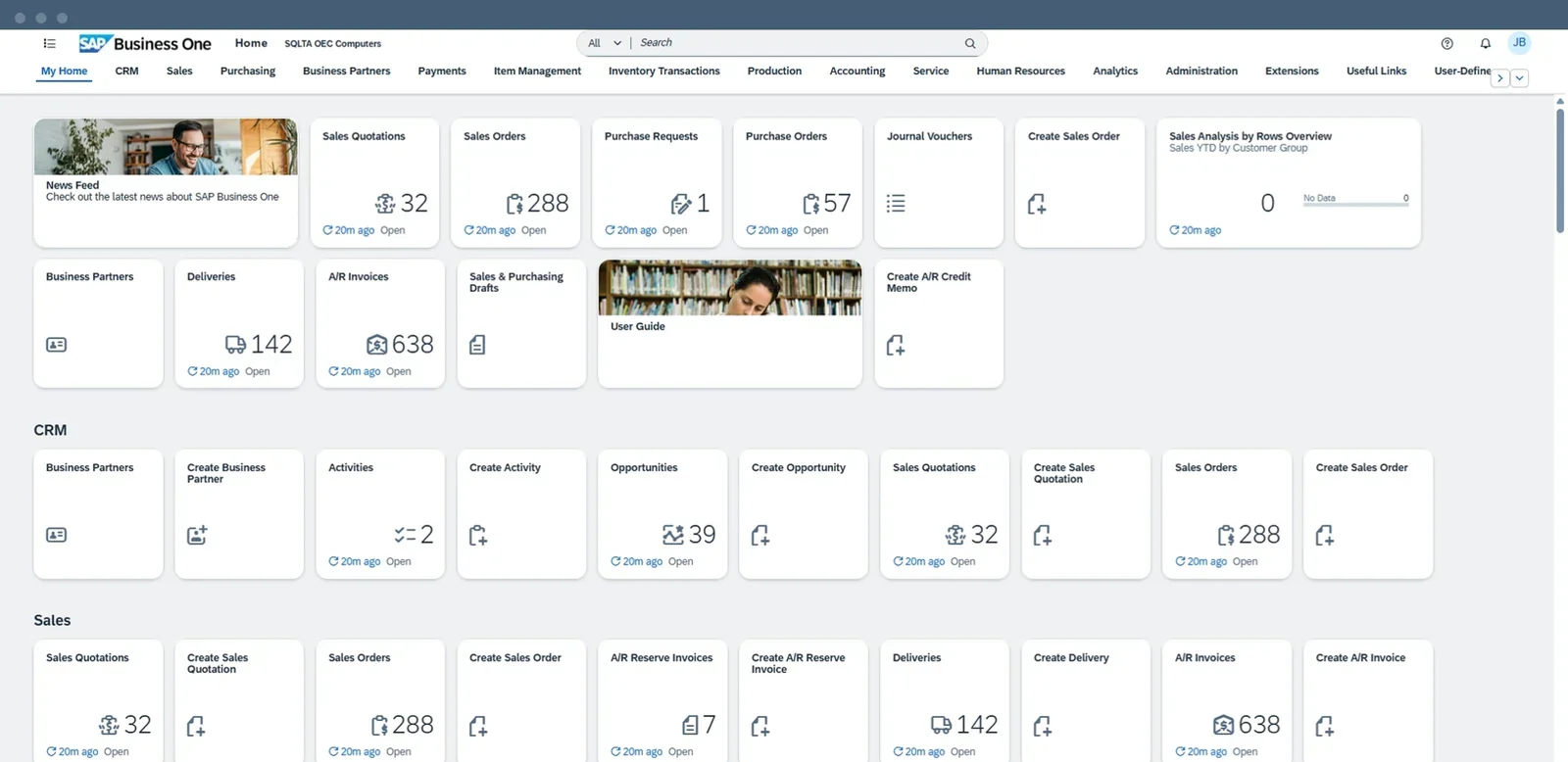Viewport: 1568px width, 762px height.
Task: Switch to the Analytics tab
Action: [x=1115, y=71]
